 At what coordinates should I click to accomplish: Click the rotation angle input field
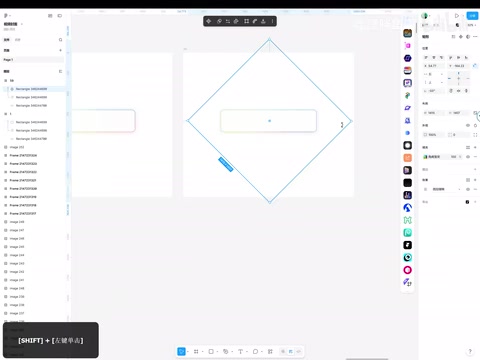point(434,91)
